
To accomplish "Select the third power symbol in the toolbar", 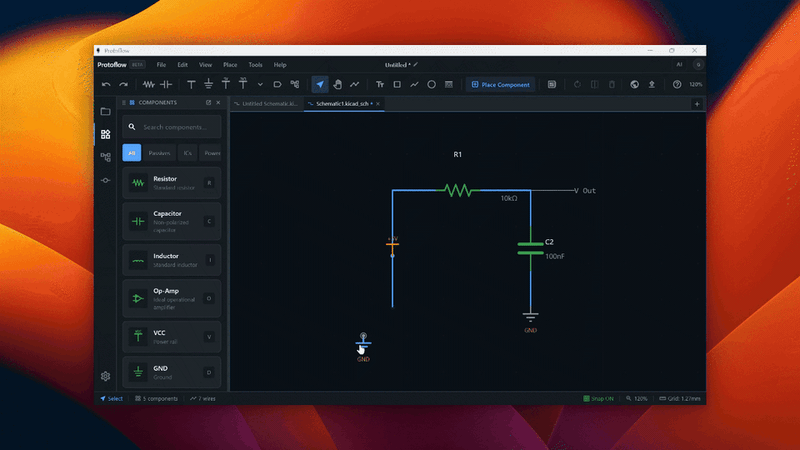I will coord(226,85).
